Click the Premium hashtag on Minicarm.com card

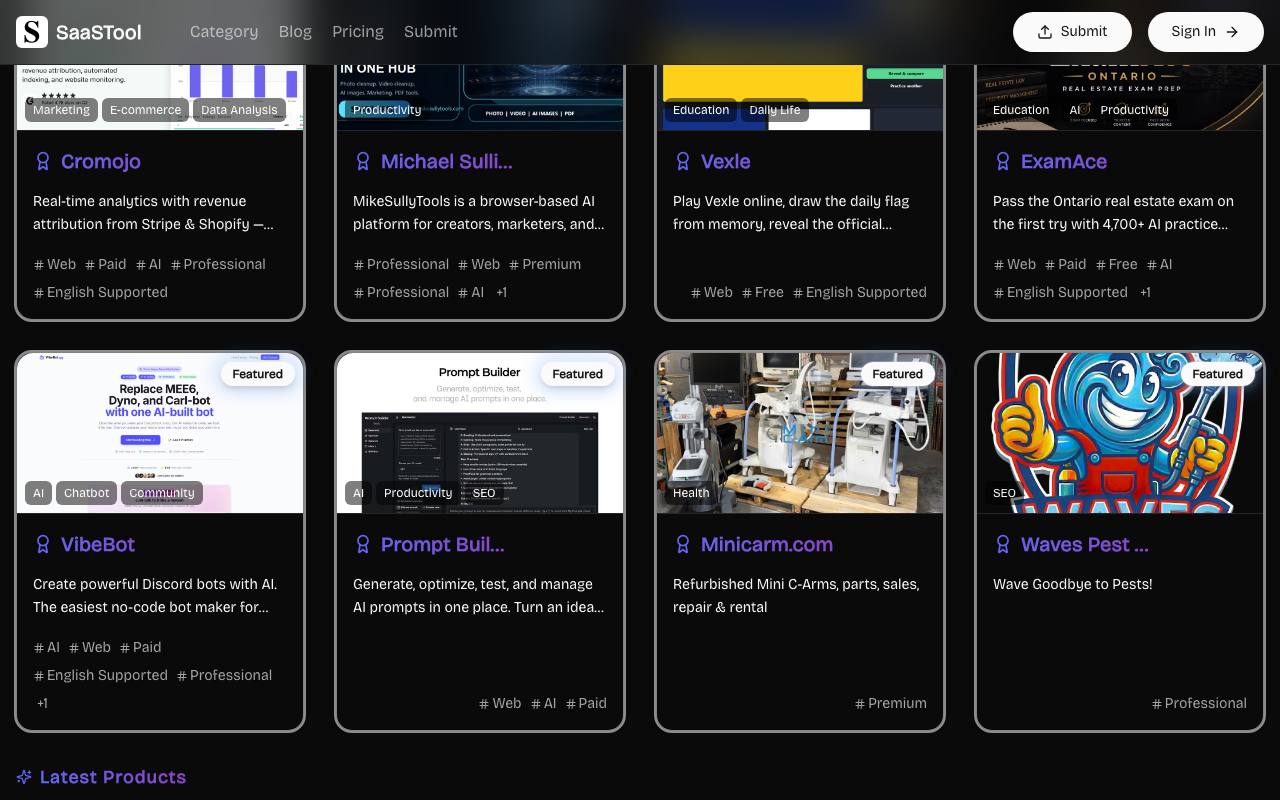891,703
